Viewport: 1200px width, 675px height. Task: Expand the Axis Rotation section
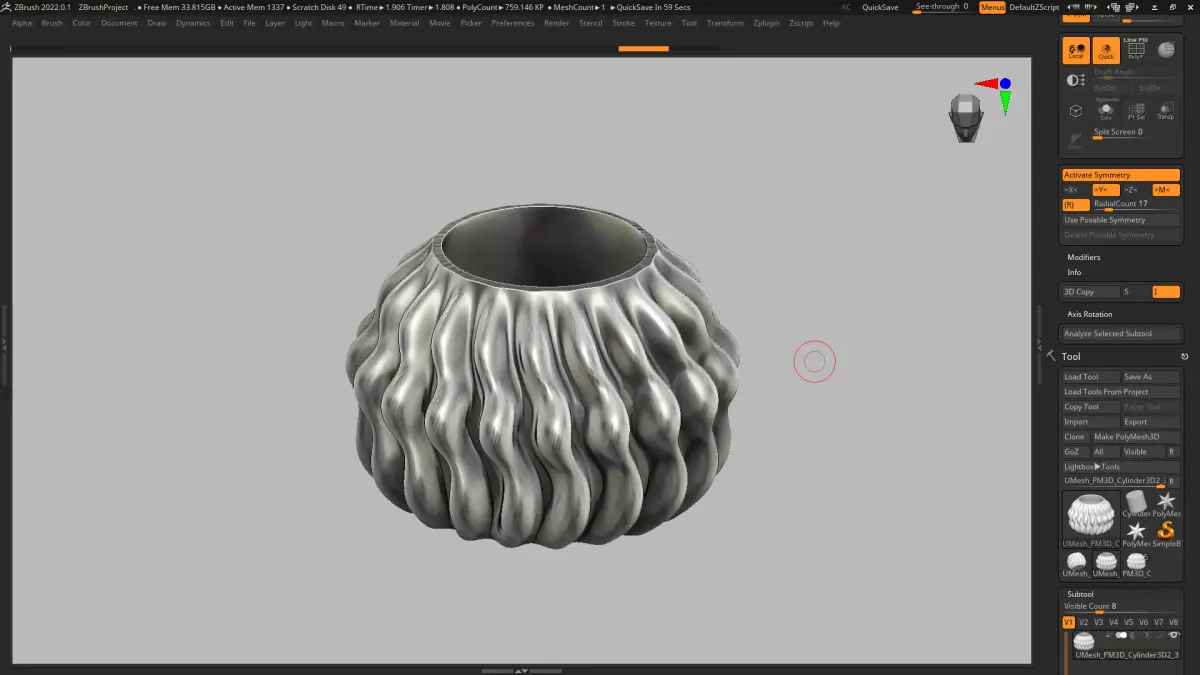pyautogui.click(x=1089, y=314)
